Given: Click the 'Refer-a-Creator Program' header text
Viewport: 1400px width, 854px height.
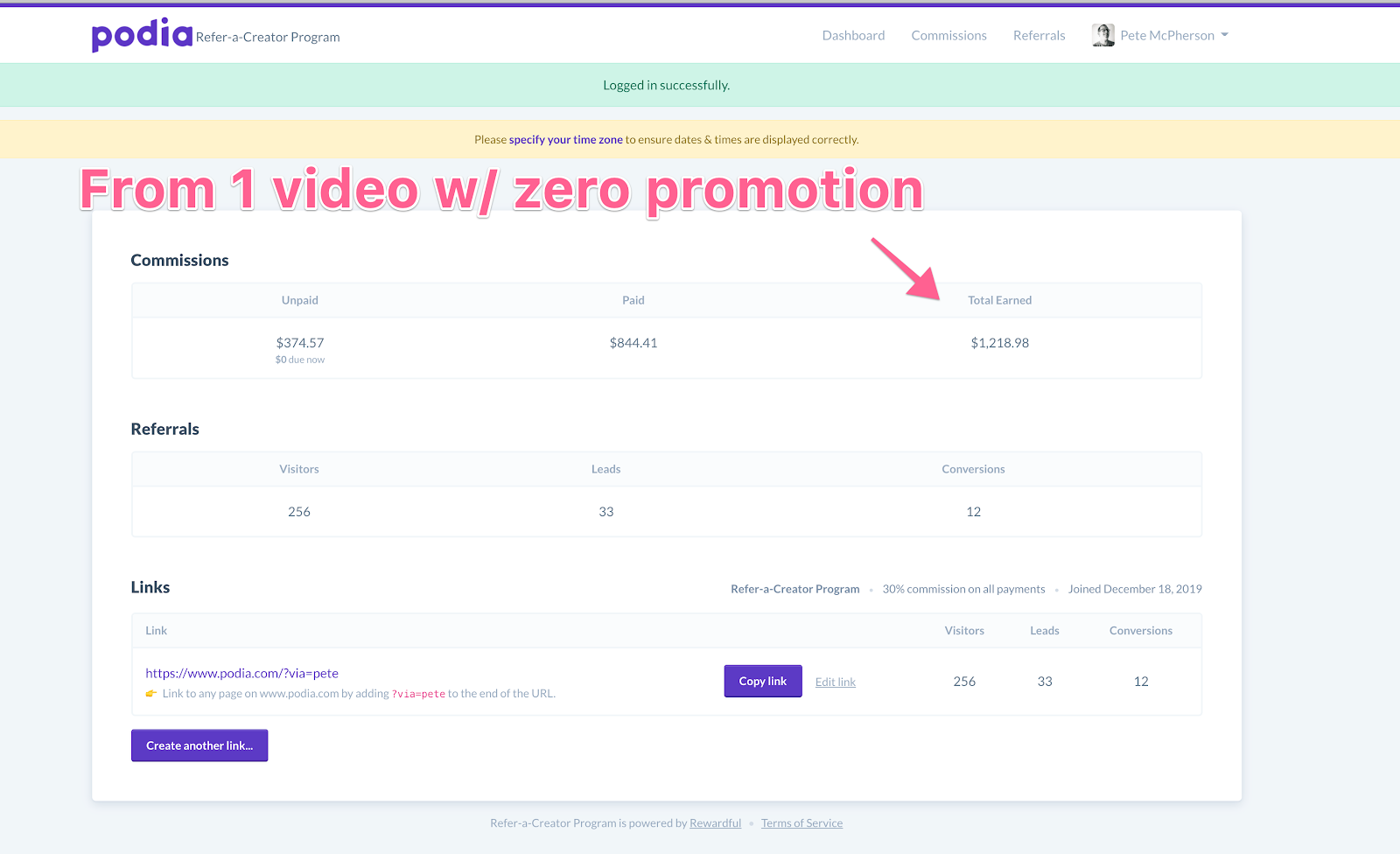Looking at the screenshot, I should [x=268, y=37].
